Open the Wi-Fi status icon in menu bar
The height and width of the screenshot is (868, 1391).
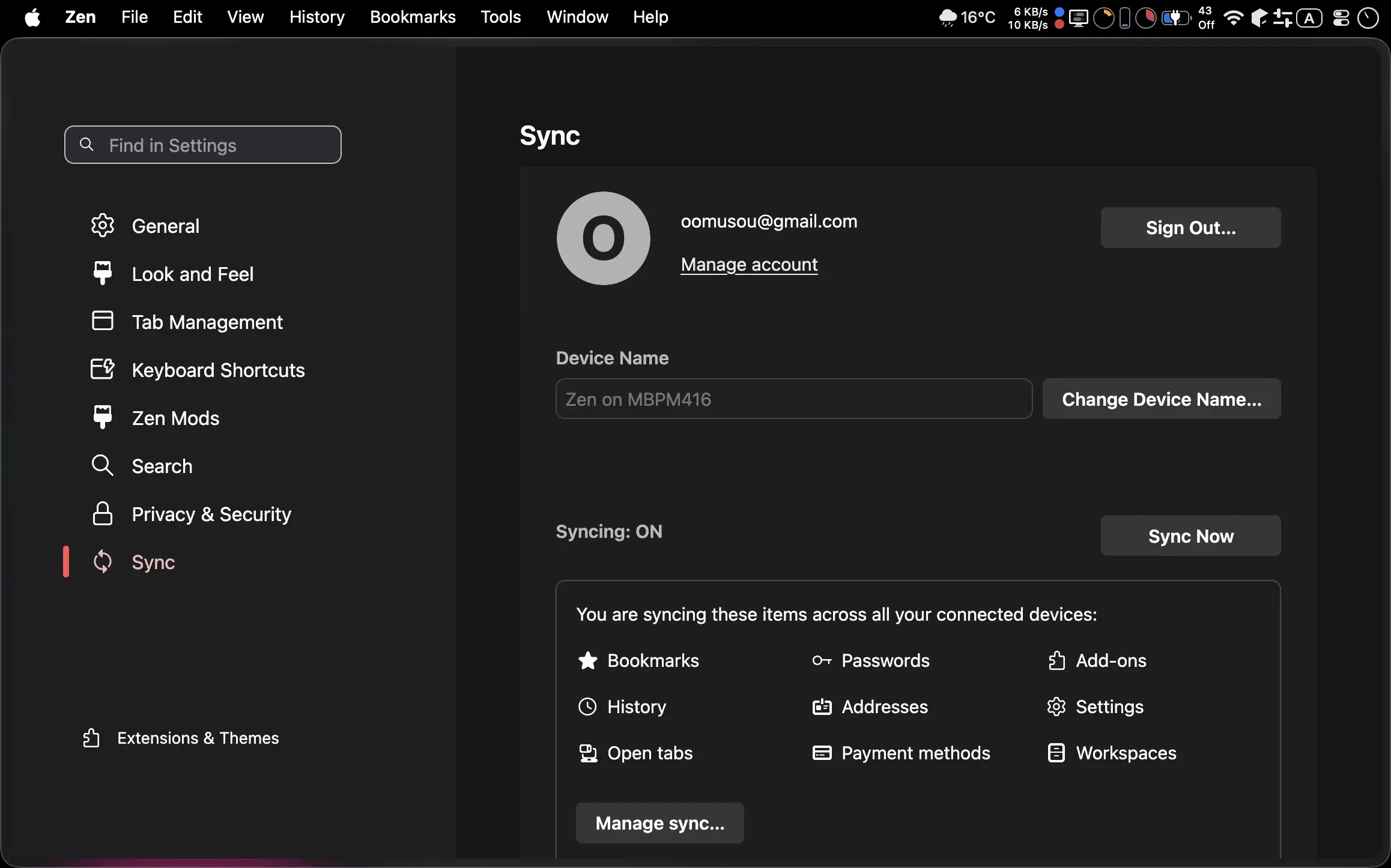coord(1232,18)
